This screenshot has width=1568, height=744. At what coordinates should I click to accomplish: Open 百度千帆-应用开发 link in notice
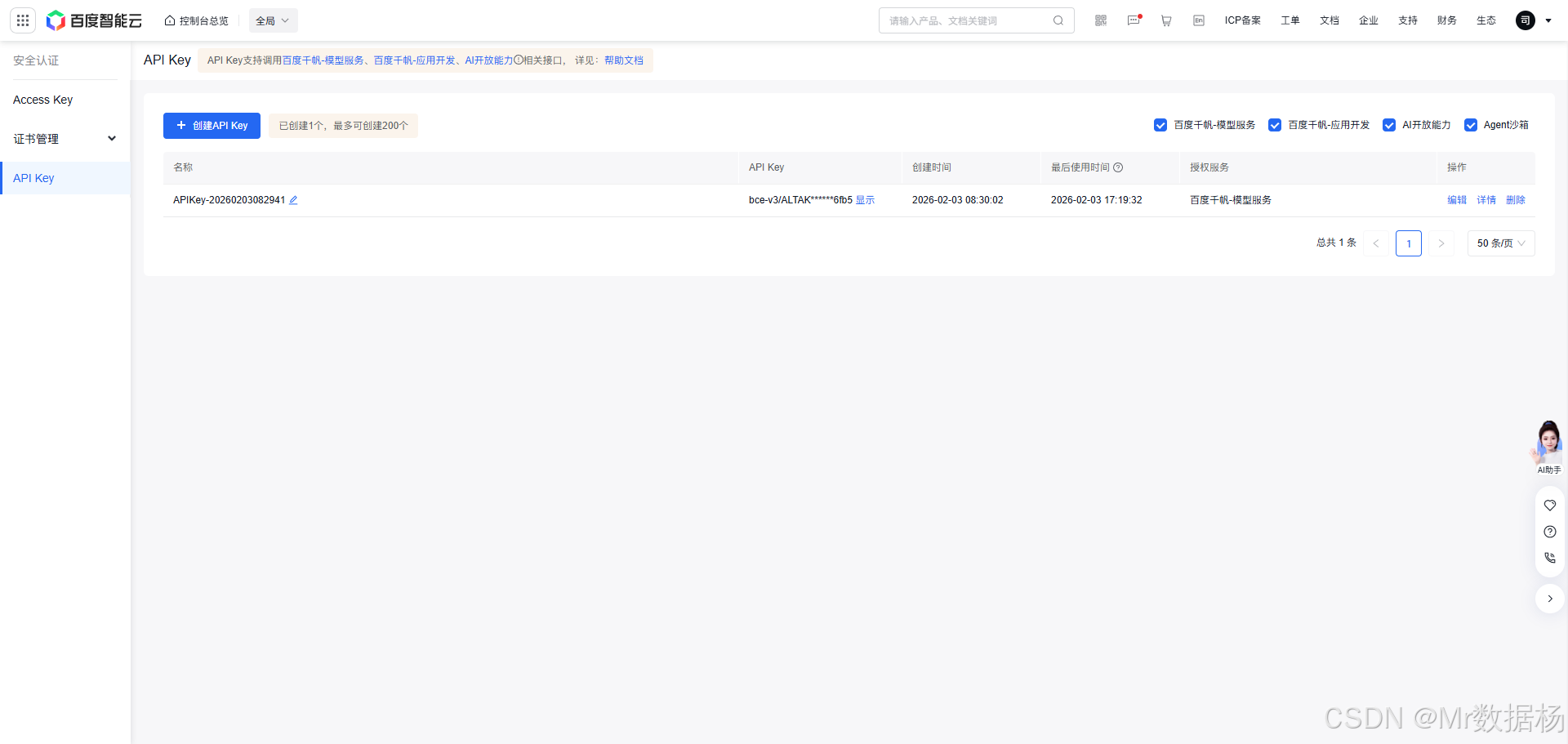[x=415, y=60]
